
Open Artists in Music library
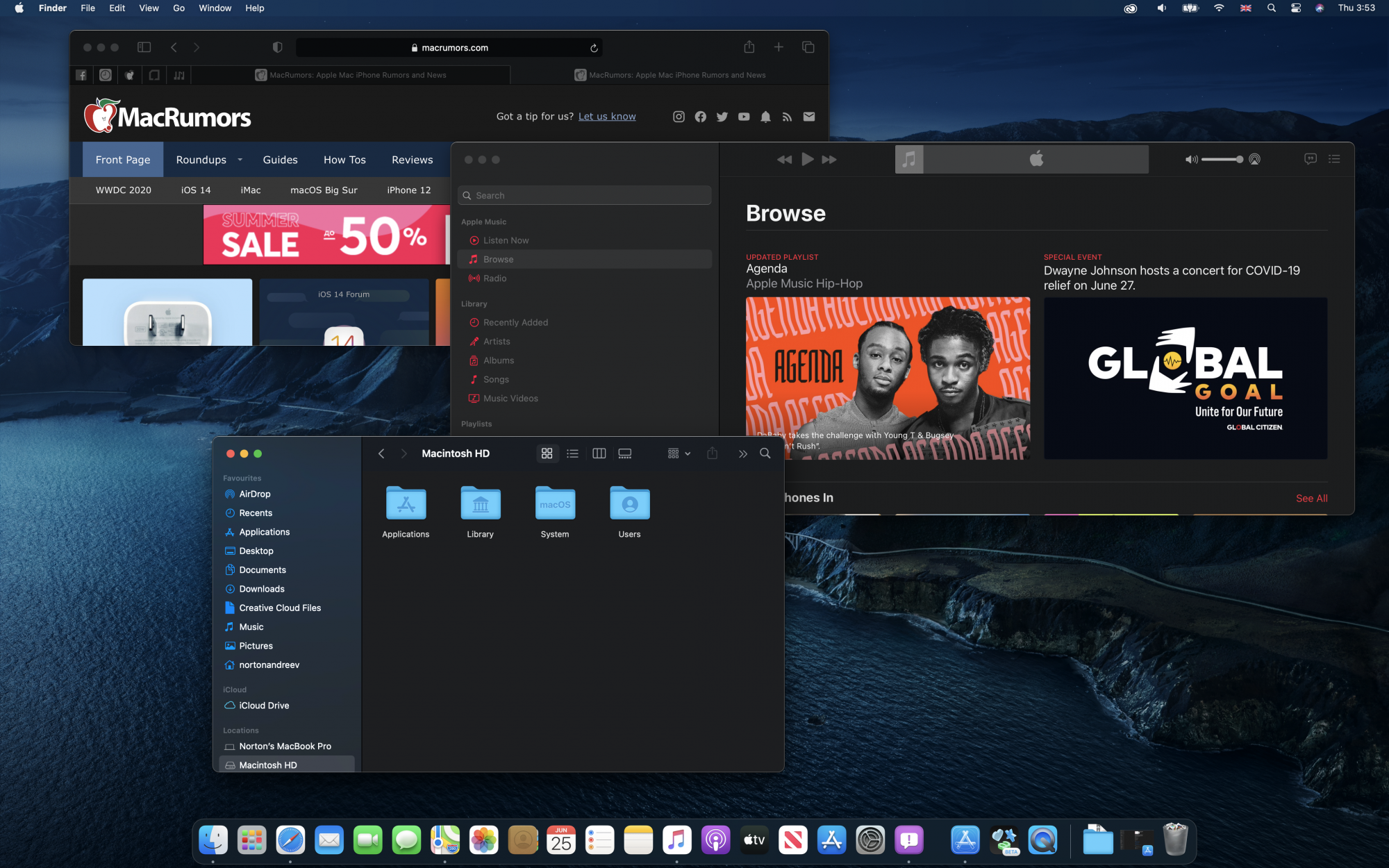pos(585,342)
